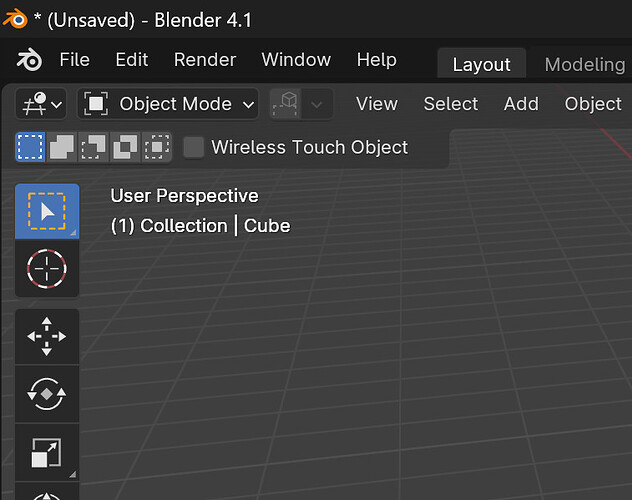Screen dimensions: 632x500
Task: Open the View menu in 3D viewport
Action: pos(376,104)
